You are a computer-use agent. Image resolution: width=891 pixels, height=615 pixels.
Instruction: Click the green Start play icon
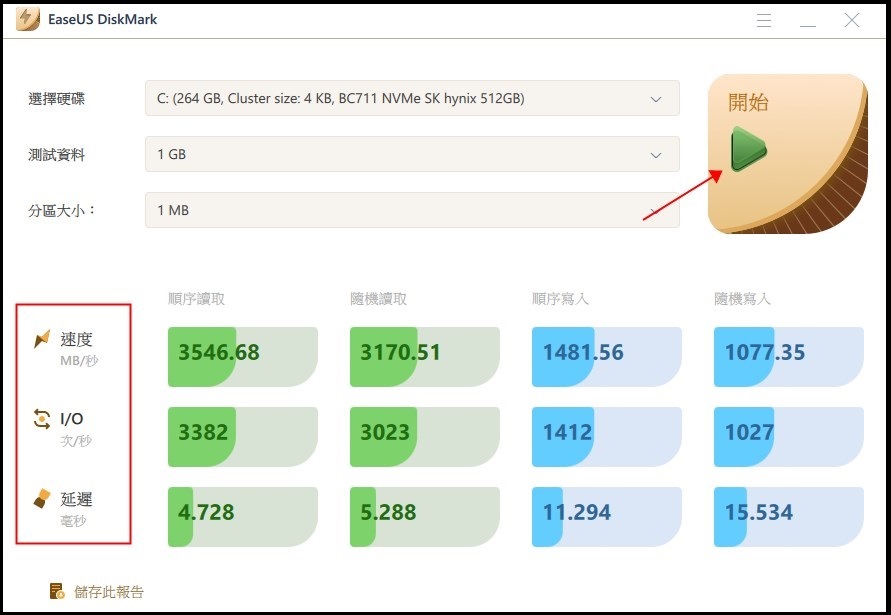click(748, 148)
